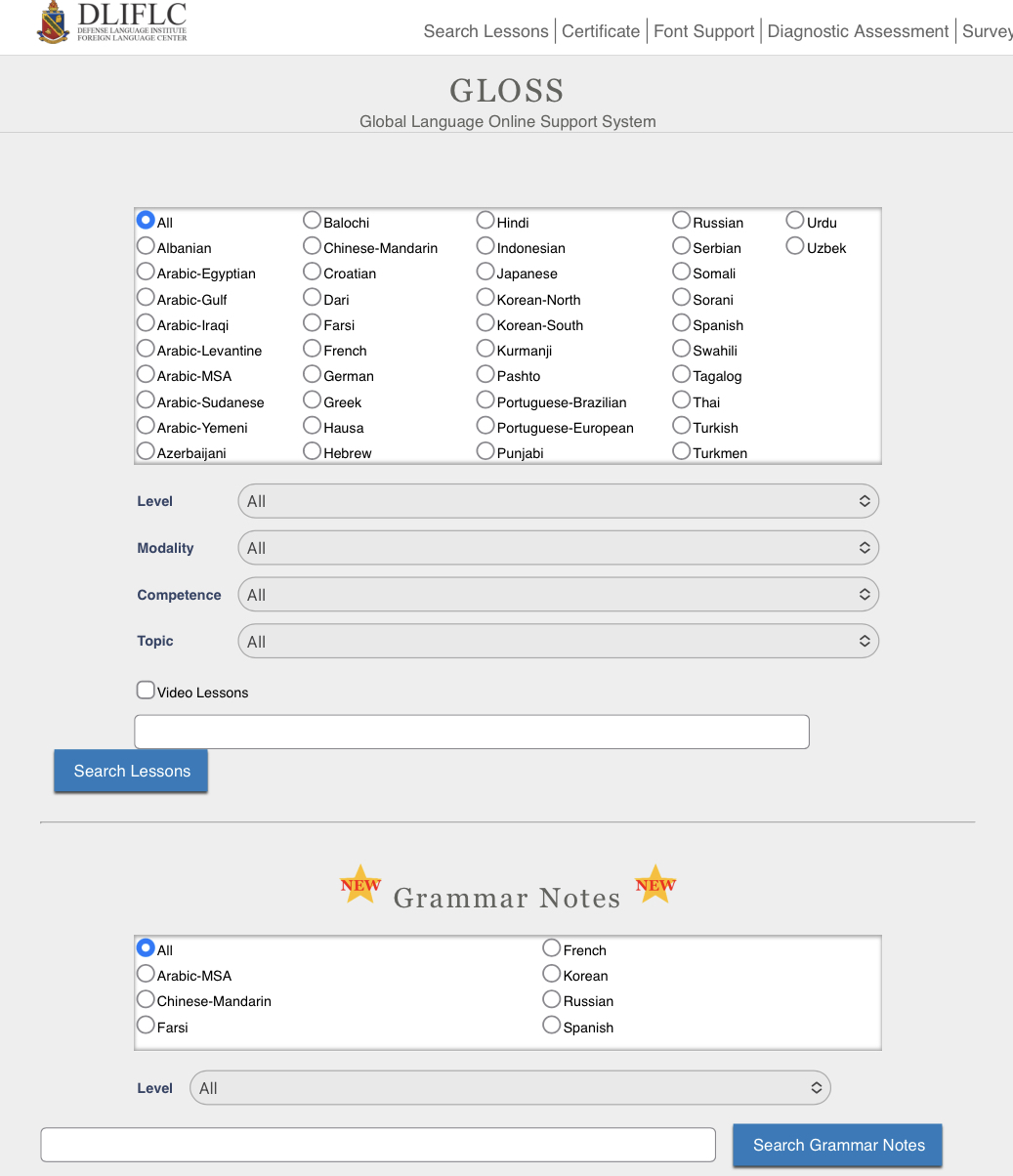Click the blue Search Lessons button

point(131,771)
